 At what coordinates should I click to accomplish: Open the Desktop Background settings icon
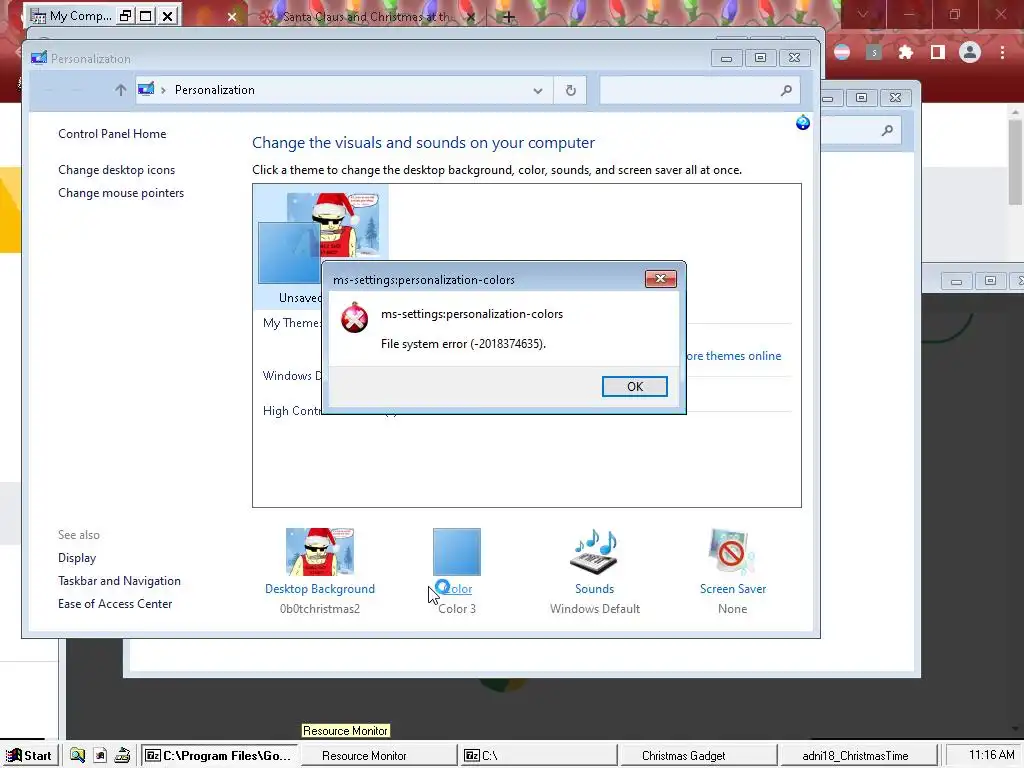click(320, 552)
